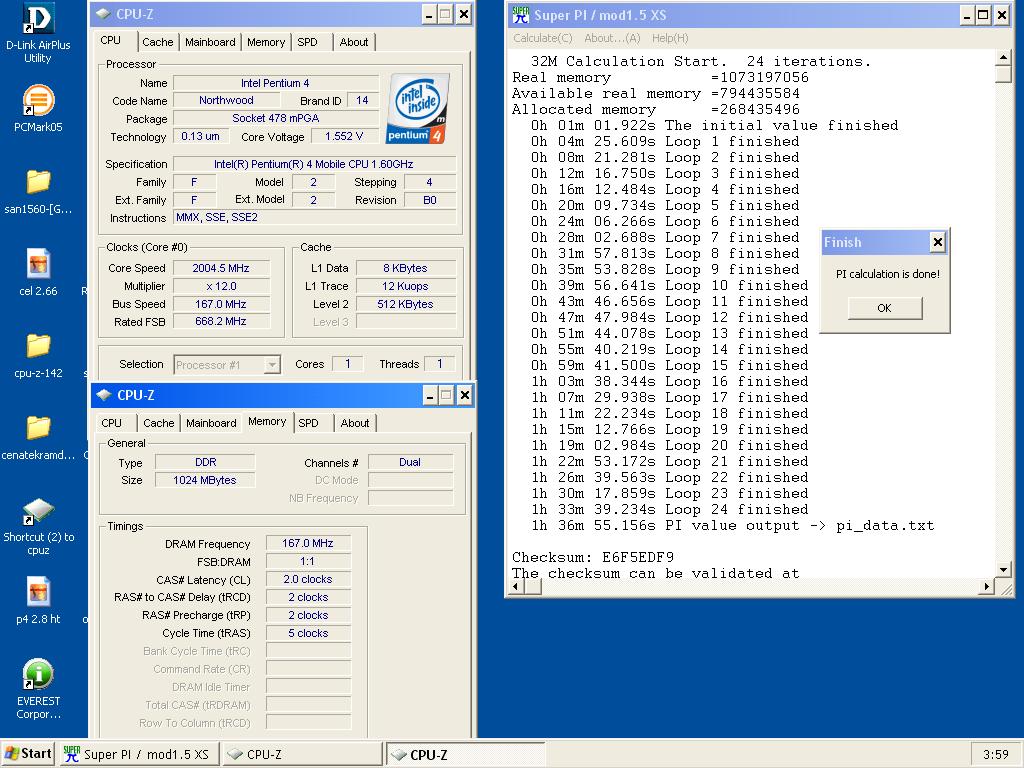Viewport: 1024px width, 768px height.
Task: Open the SPD tab in the upper CPU-Z window
Action: [308, 42]
